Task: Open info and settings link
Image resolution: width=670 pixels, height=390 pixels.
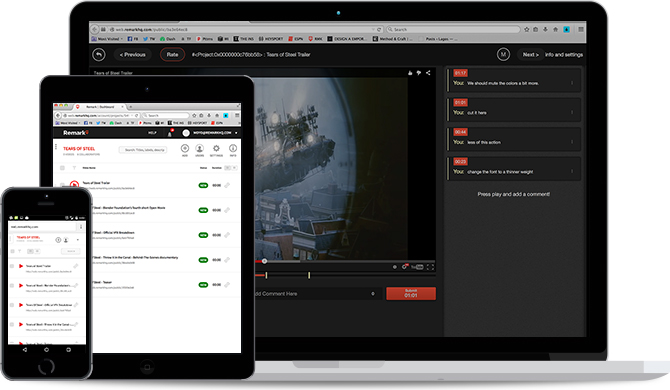Action: [x=564, y=55]
